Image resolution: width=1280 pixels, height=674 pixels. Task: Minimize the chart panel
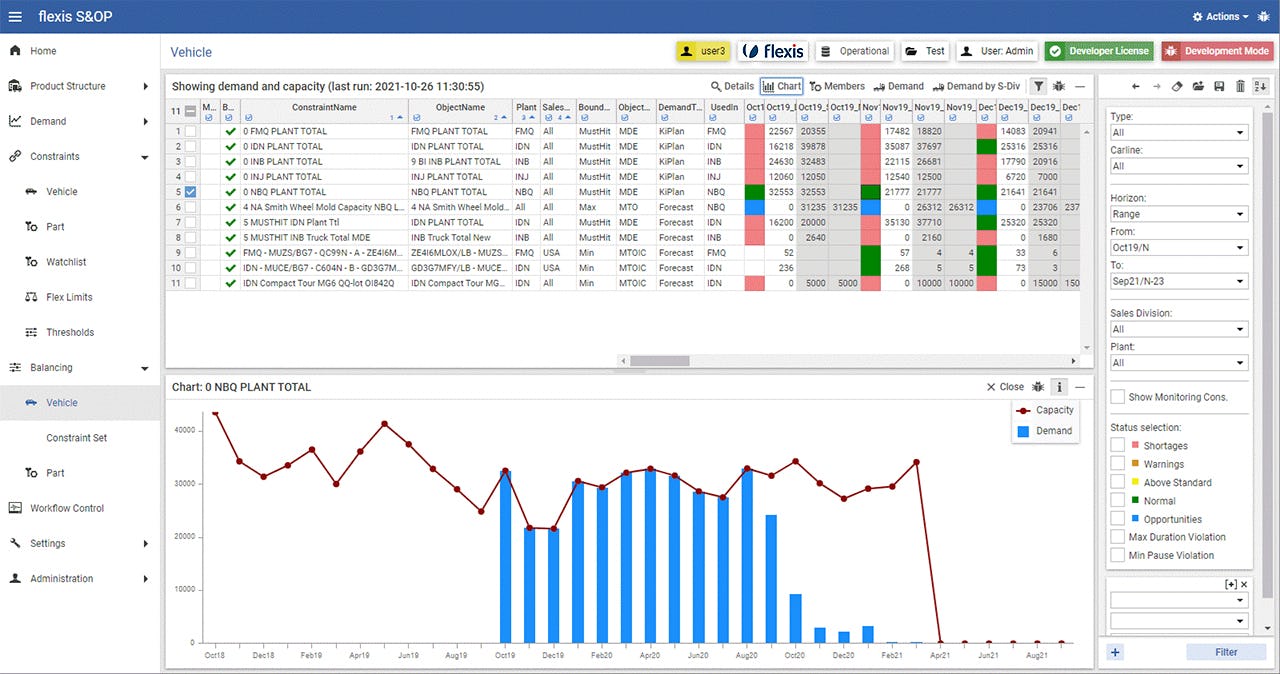[x=1079, y=387]
